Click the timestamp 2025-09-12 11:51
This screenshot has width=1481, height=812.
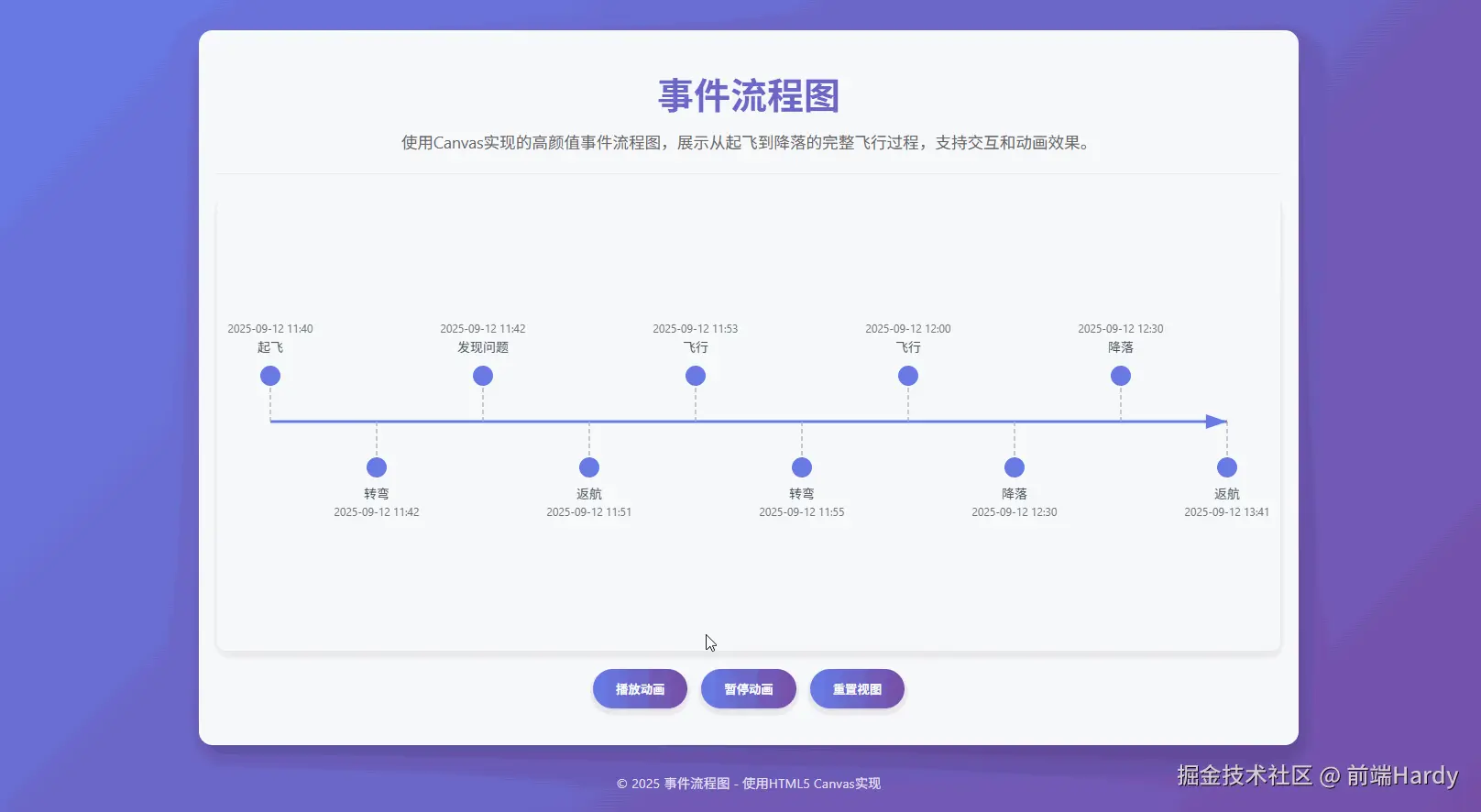coord(589,512)
